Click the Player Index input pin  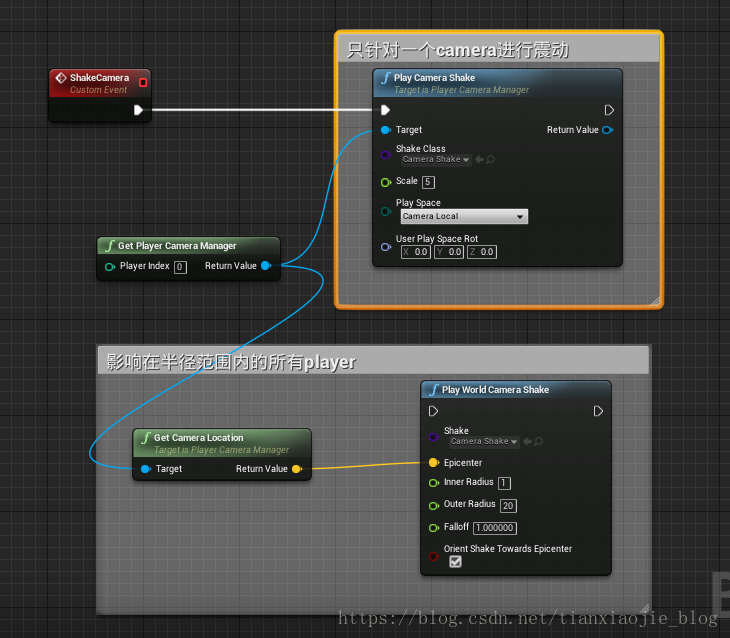pyautogui.click(x=110, y=267)
